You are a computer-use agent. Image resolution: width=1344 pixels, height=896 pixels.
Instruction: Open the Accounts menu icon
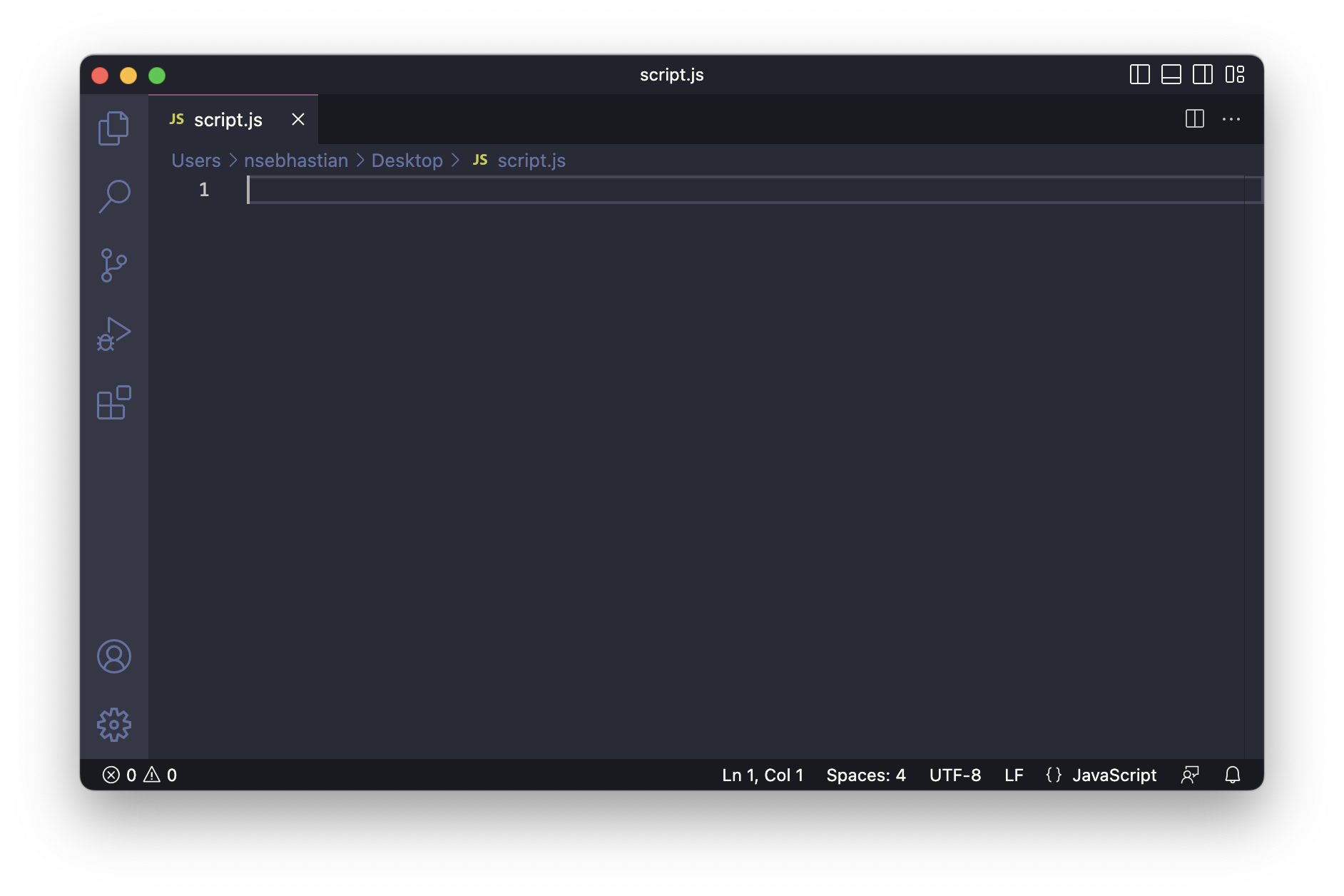click(113, 656)
